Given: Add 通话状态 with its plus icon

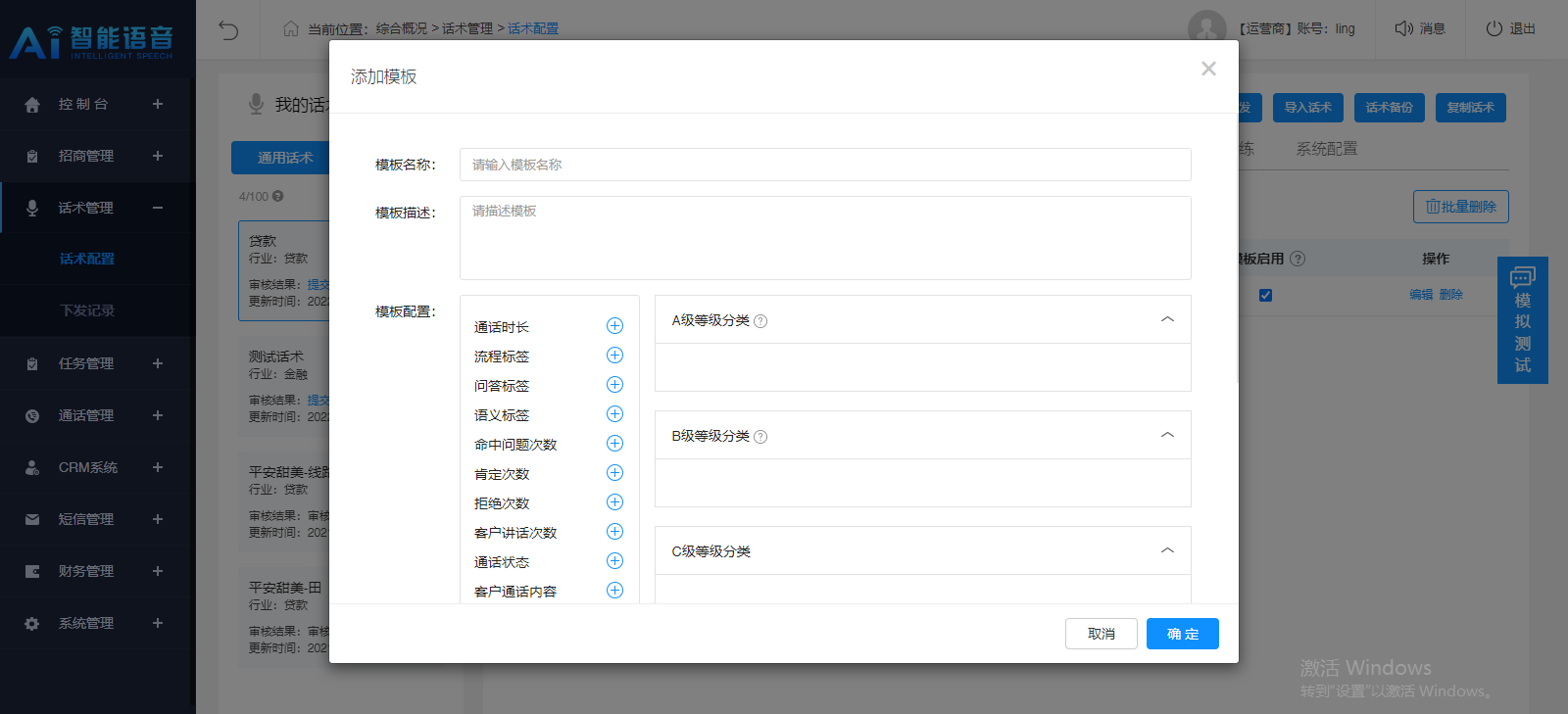Looking at the screenshot, I should coord(614,561).
